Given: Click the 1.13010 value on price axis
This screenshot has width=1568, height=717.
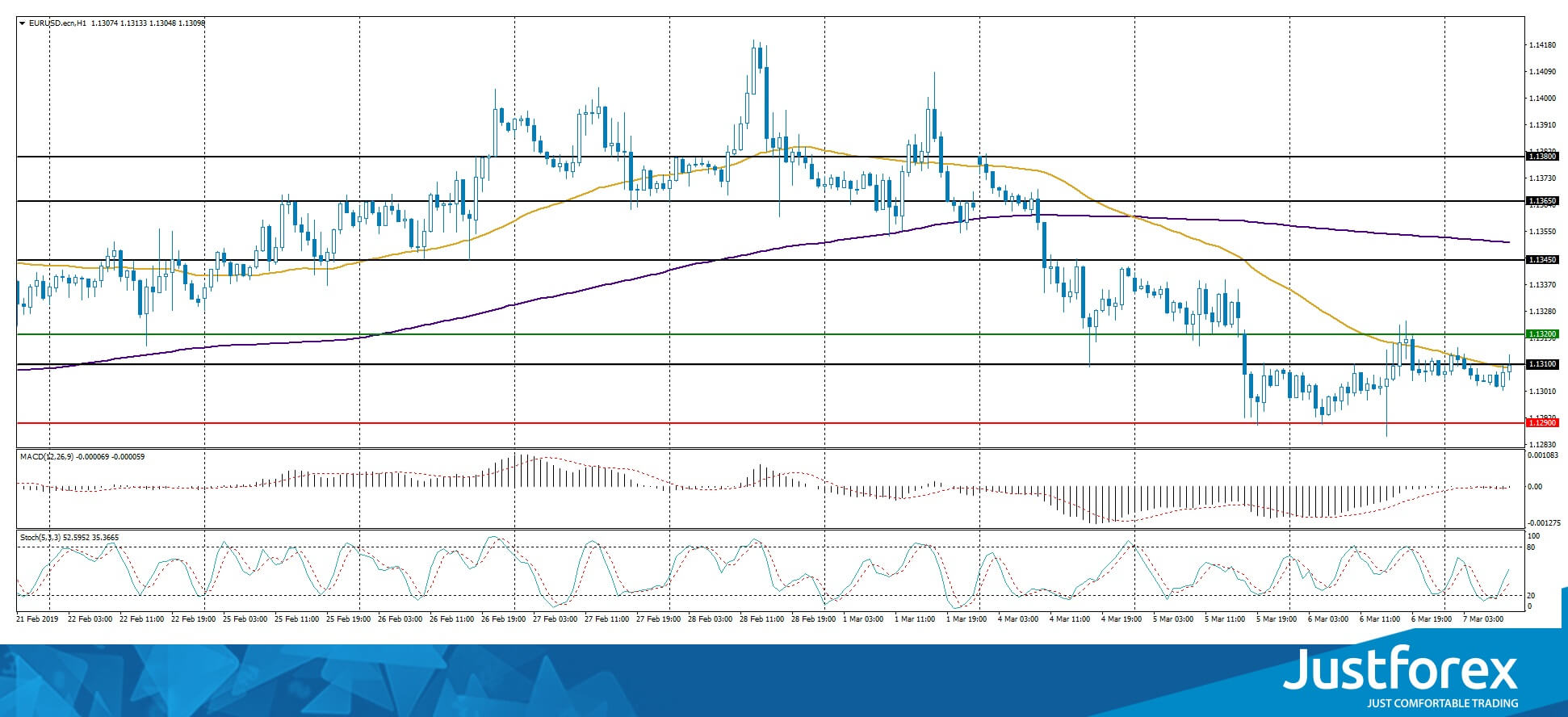Looking at the screenshot, I should (1543, 392).
